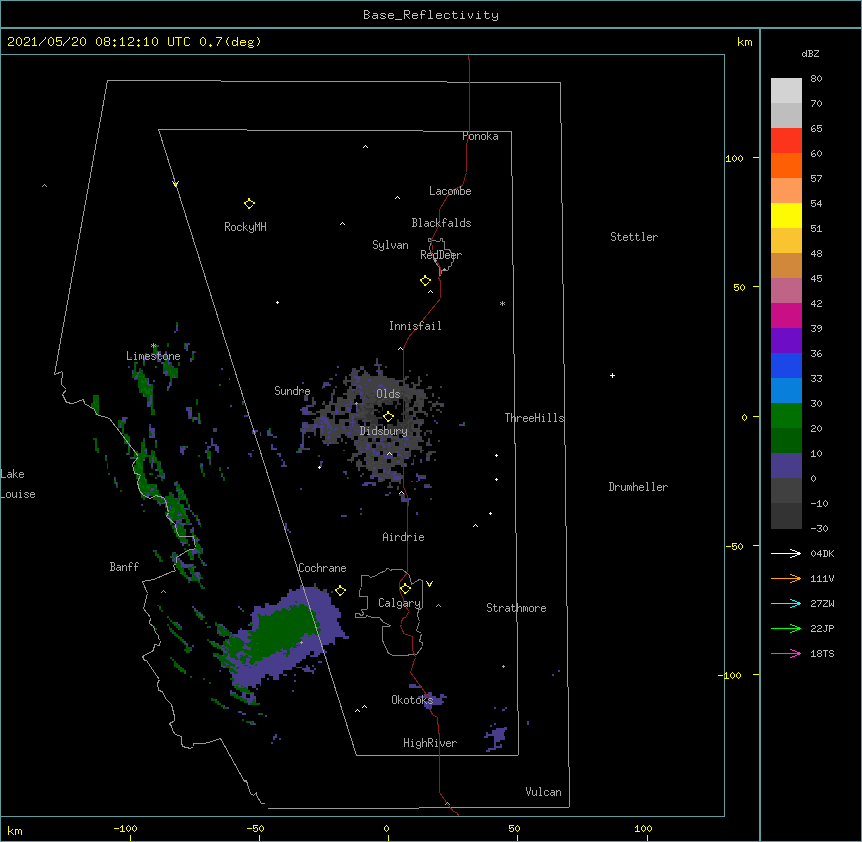Click the Base_Reflectivity title text

[431, 15]
